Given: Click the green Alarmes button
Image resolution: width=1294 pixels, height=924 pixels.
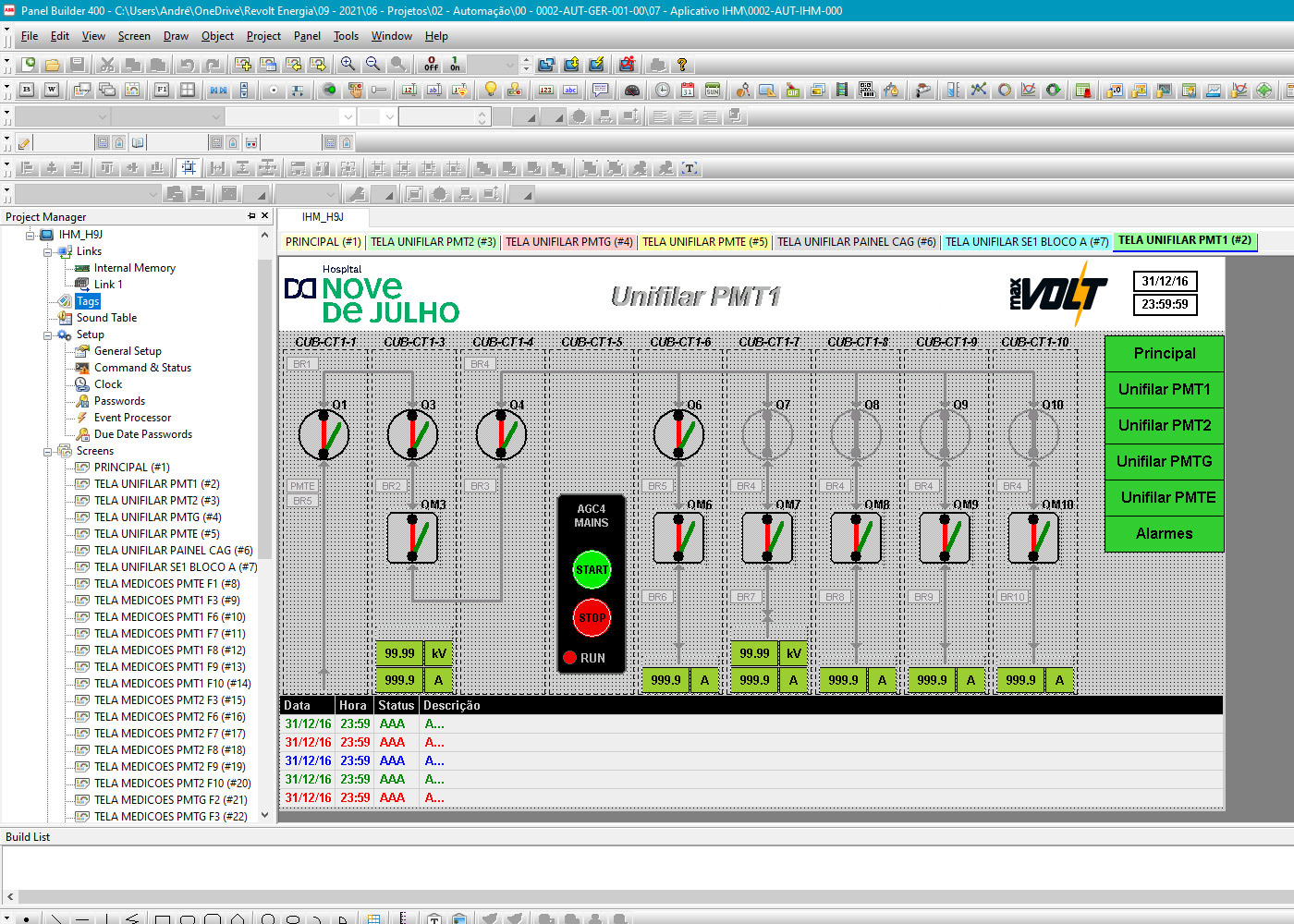Looking at the screenshot, I should pos(1165,533).
